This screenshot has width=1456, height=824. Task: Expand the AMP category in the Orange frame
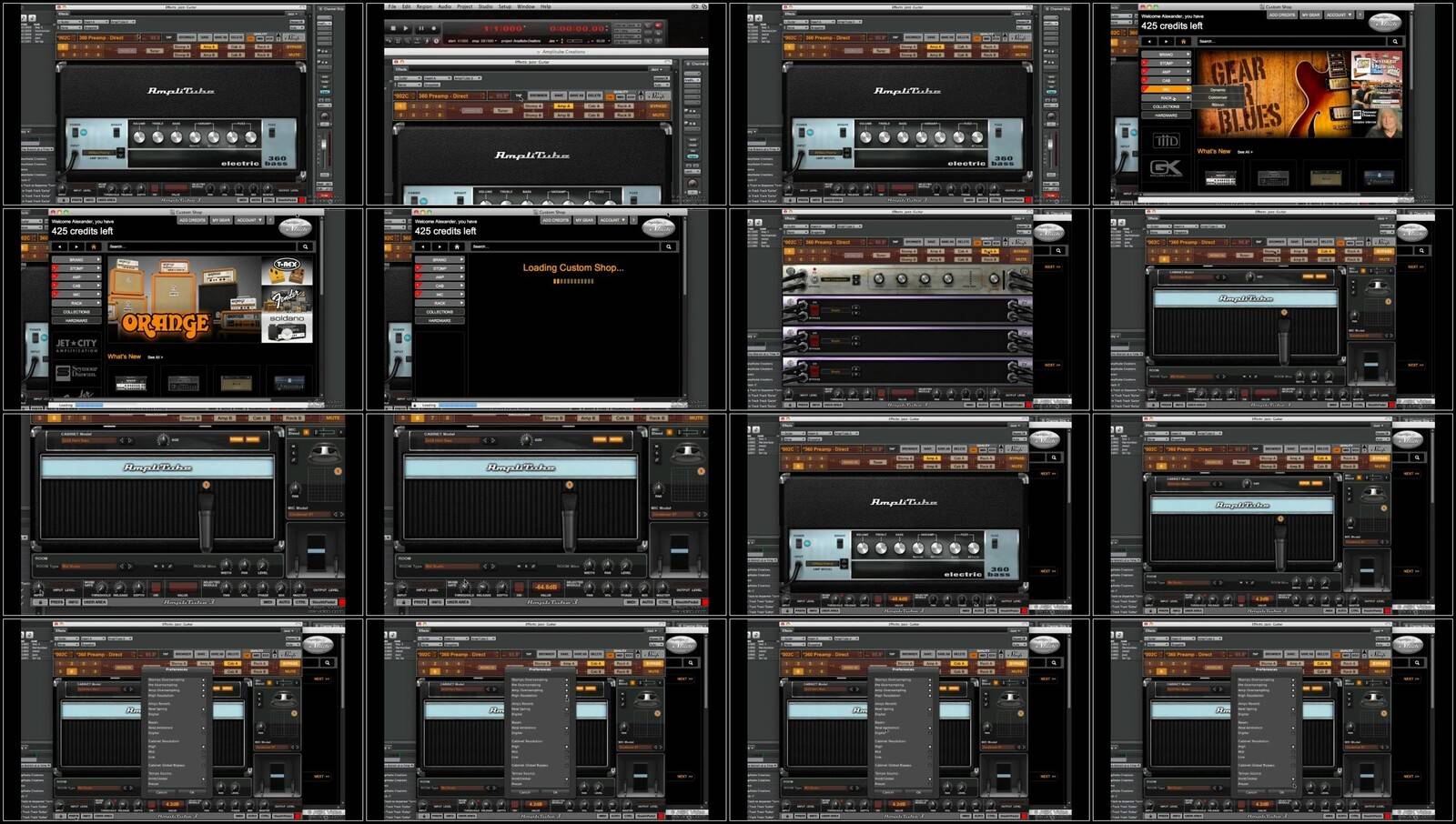click(76, 277)
